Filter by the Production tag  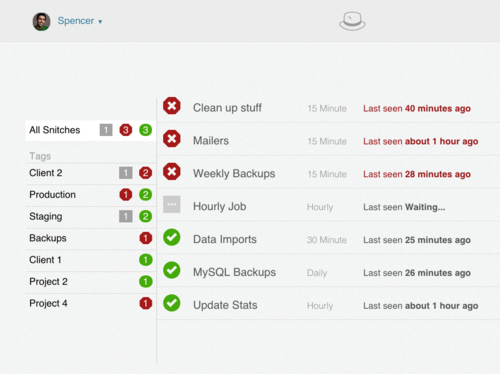coord(91,195)
